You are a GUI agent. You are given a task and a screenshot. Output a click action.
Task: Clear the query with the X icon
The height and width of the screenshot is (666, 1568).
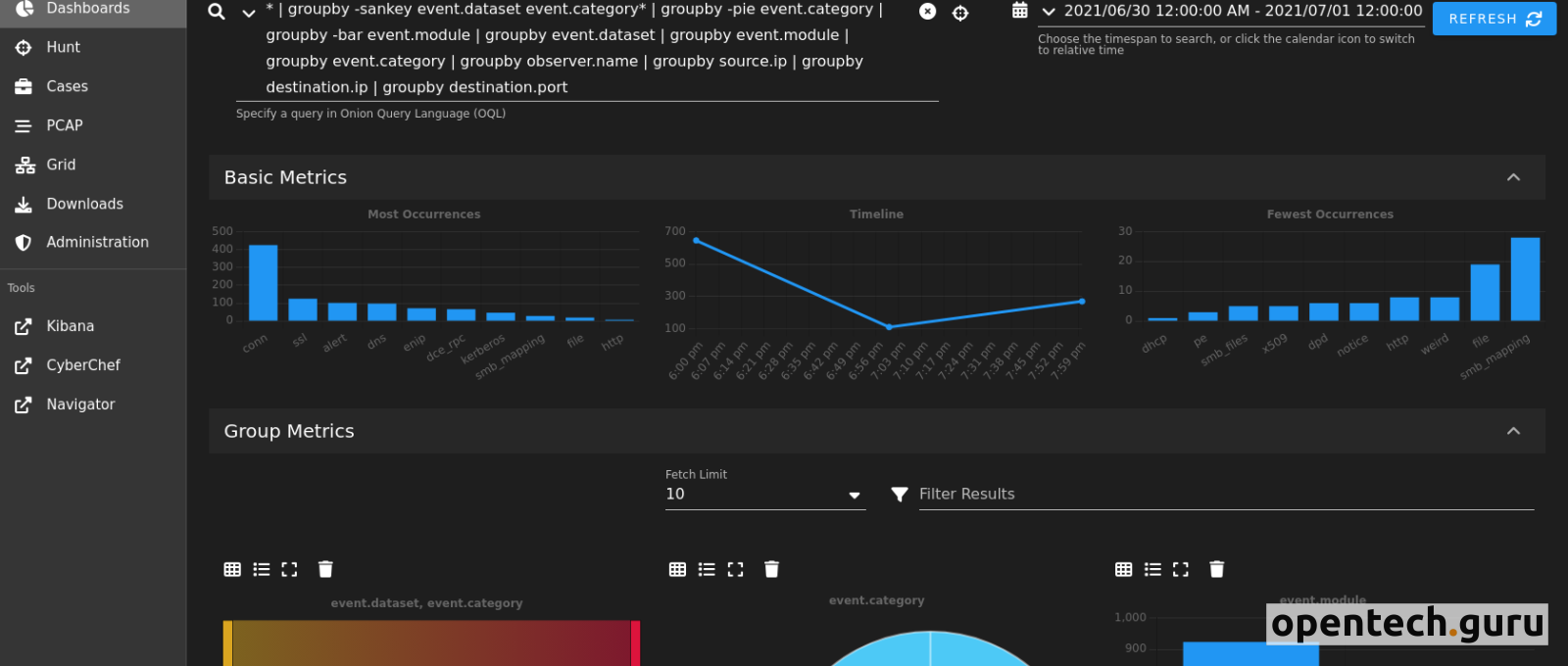tap(927, 12)
